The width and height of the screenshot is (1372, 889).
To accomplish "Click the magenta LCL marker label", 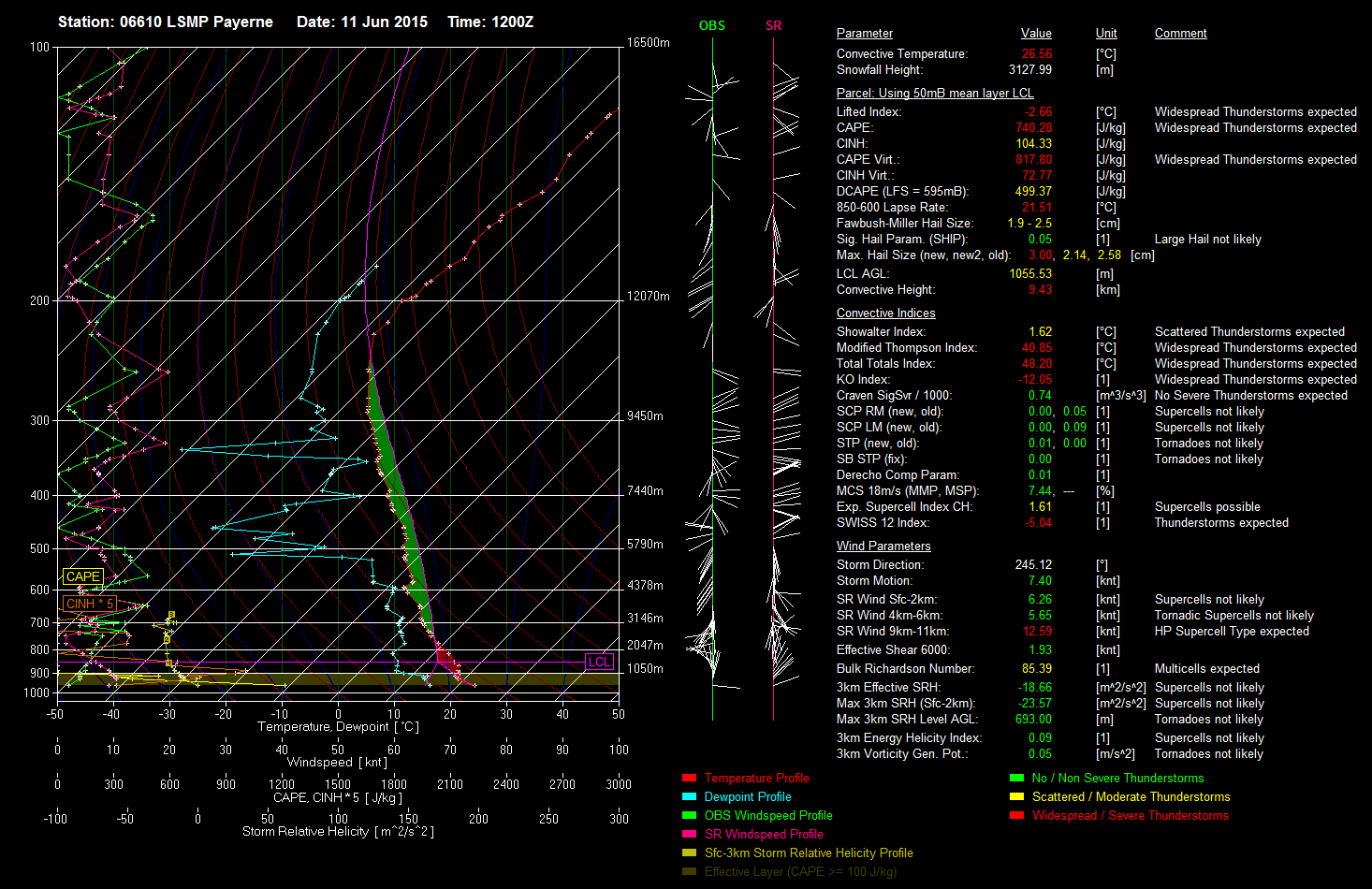I will coord(599,662).
